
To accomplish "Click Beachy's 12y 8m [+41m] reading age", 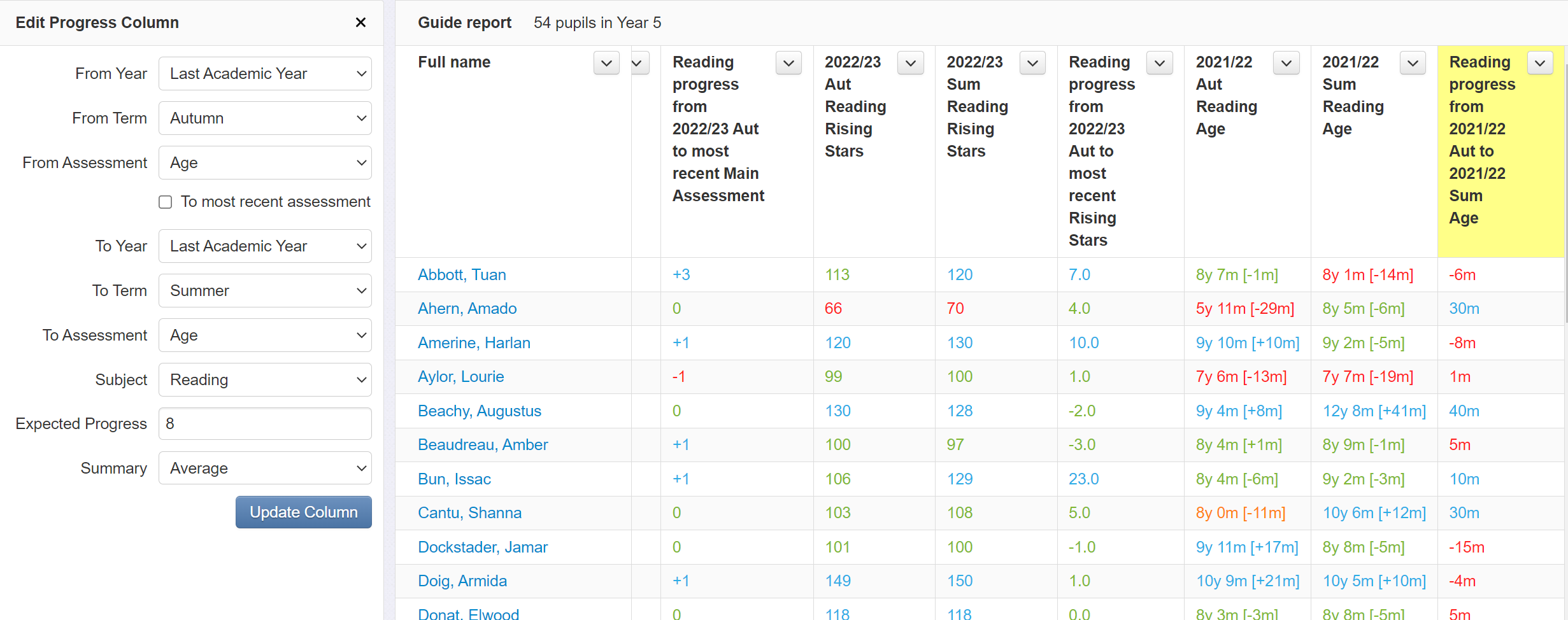I will tap(1374, 411).
